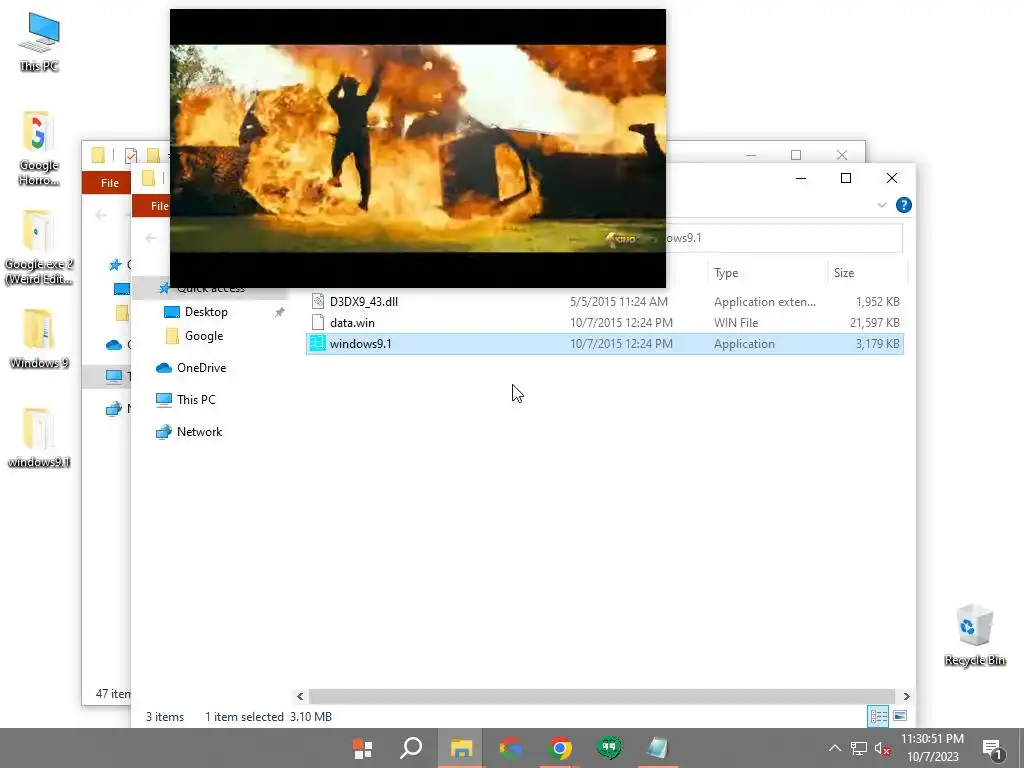Open Explorer help question mark icon
This screenshot has height=768, width=1024.
(x=904, y=205)
